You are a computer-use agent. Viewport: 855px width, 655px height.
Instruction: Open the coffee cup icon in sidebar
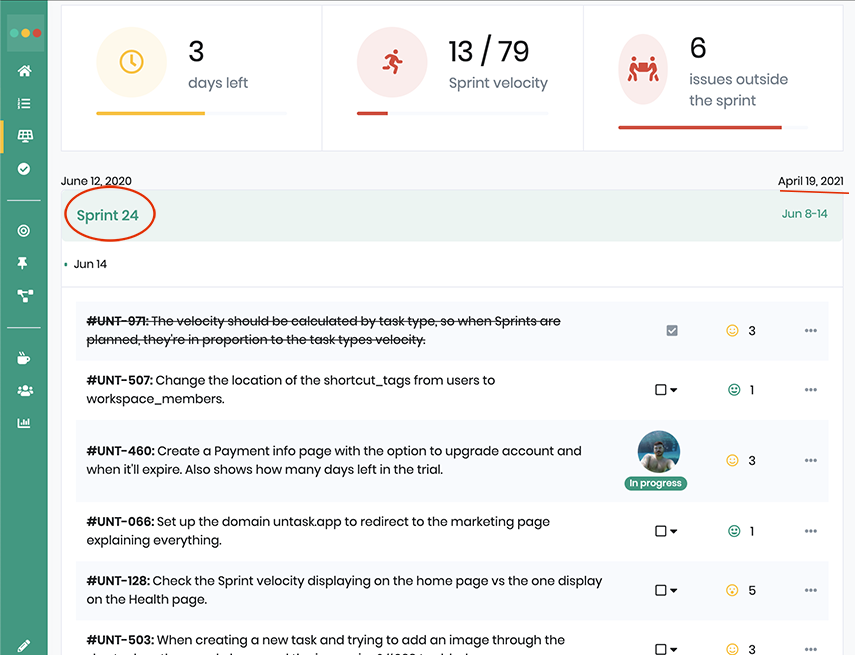tap(23, 358)
